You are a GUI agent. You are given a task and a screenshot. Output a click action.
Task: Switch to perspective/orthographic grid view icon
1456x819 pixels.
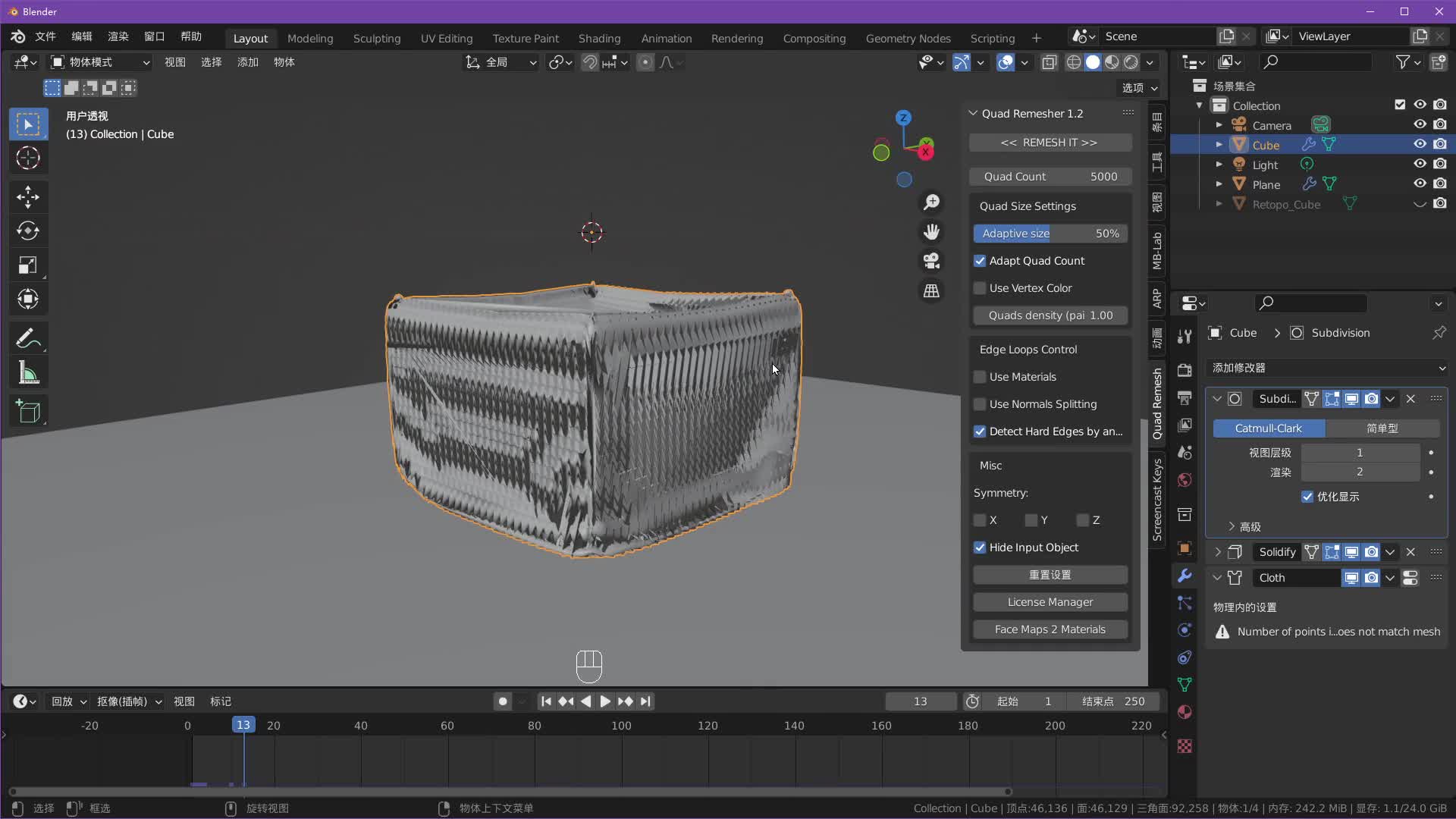click(x=931, y=290)
